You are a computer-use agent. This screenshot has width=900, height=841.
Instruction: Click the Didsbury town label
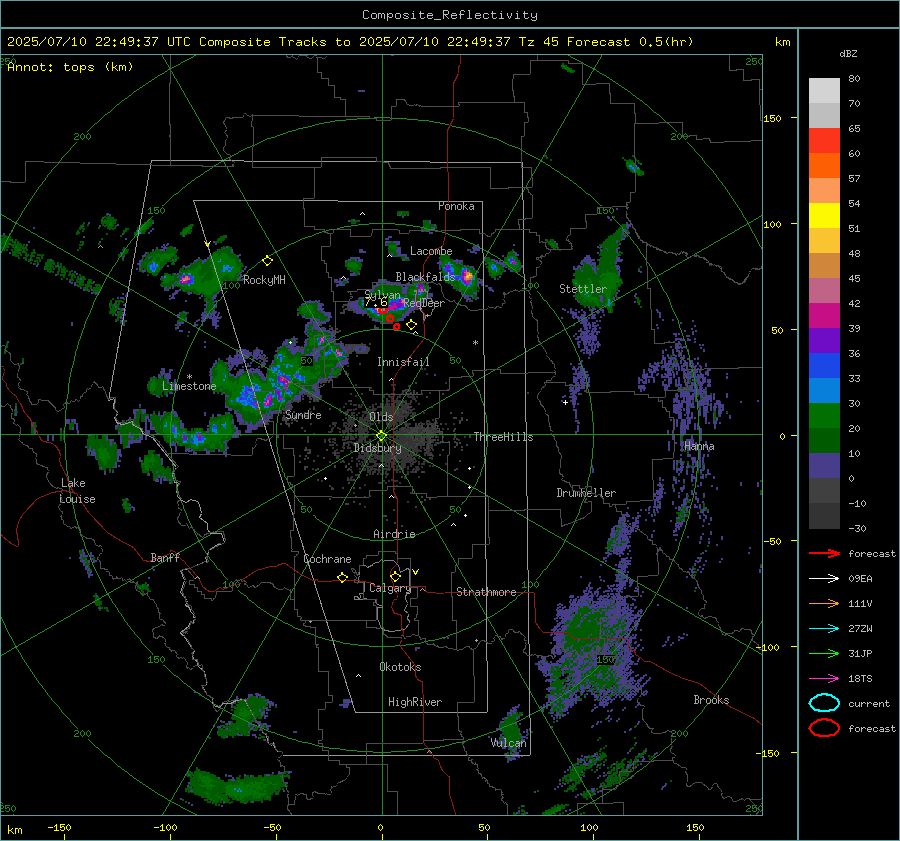(x=377, y=448)
